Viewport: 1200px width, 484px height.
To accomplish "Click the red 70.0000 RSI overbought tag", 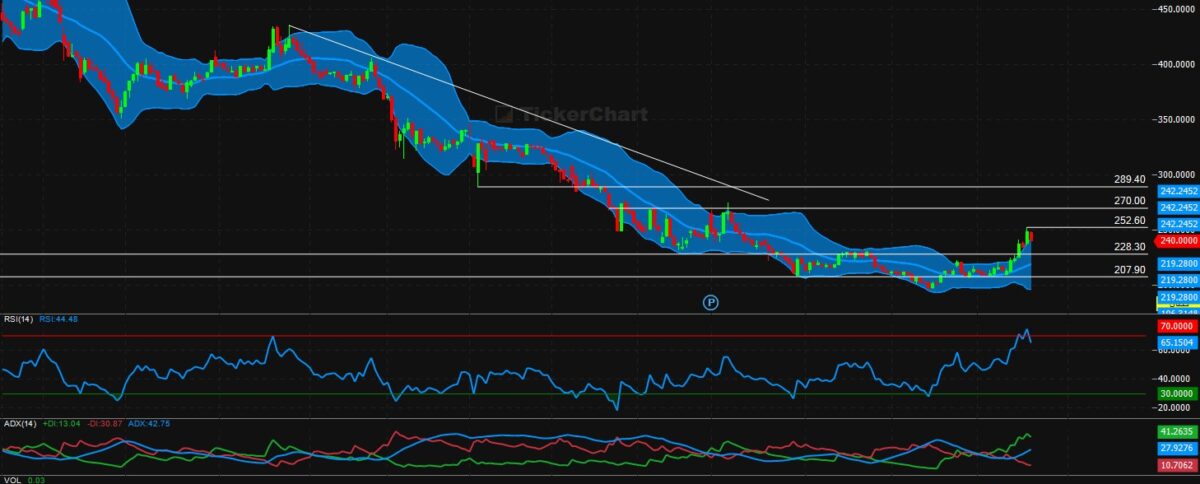I will click(1177, 326).
